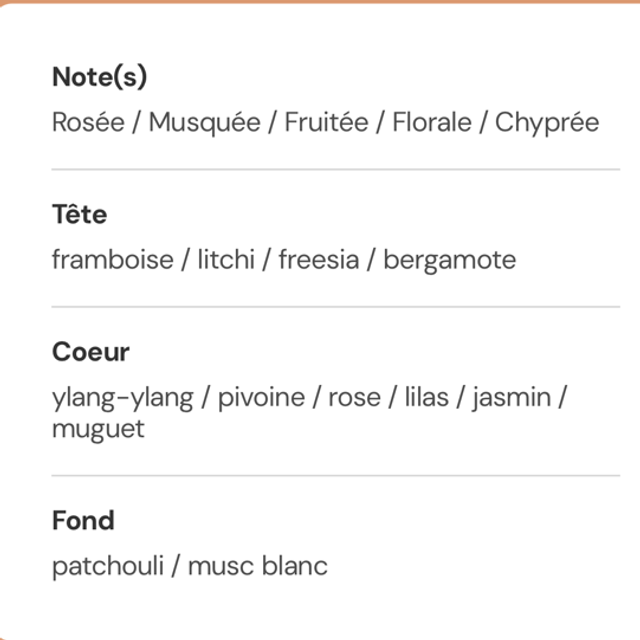The height and width of the screenshot is (640, 640).
Task: Click the ylang-ylang heart note
Action: click(122, 398)
